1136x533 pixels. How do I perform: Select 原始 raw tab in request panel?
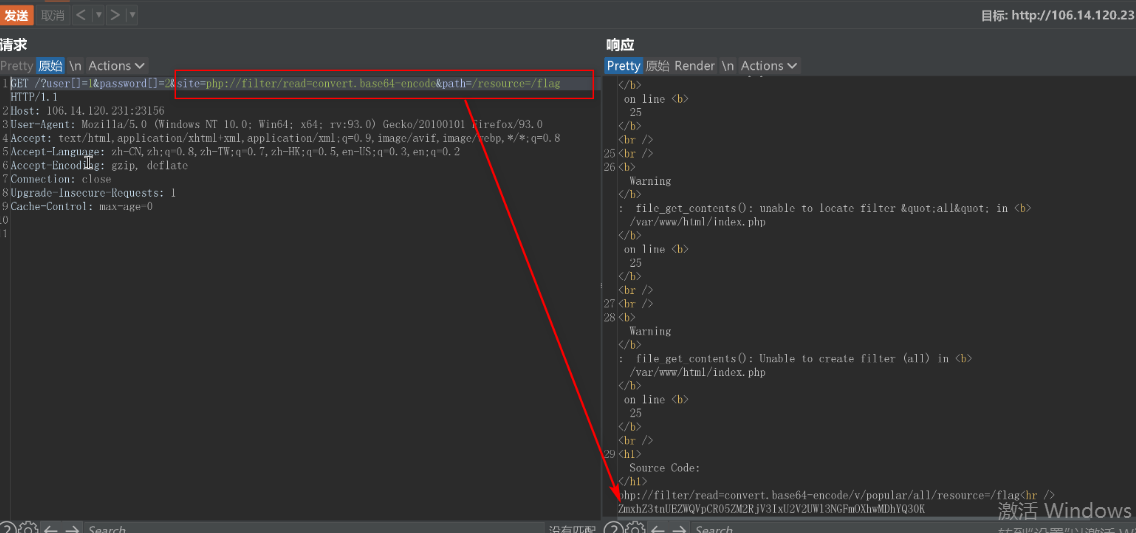pyautogui.click(x=50, y=66)
